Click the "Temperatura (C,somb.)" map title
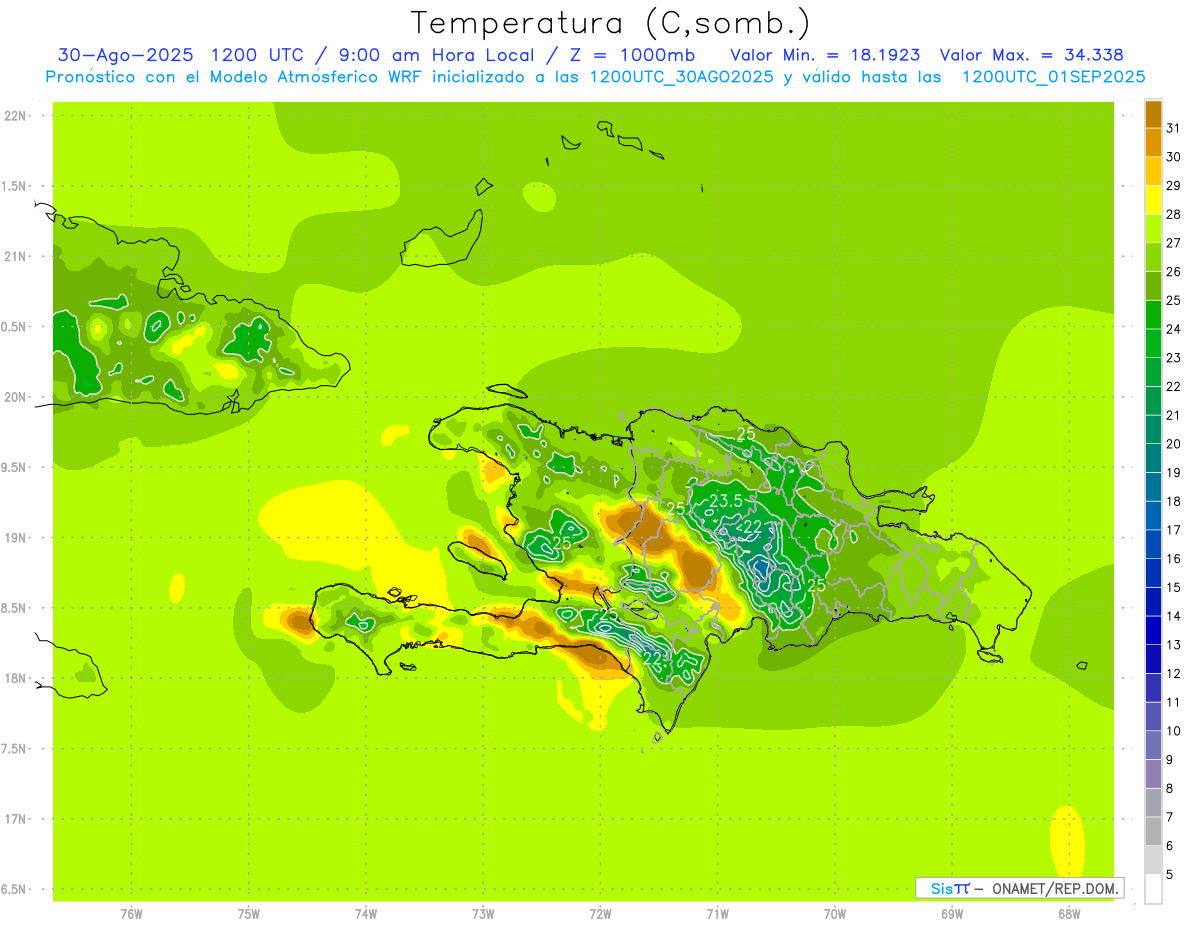Screen dimensions: 1200x927 [610, 22]
